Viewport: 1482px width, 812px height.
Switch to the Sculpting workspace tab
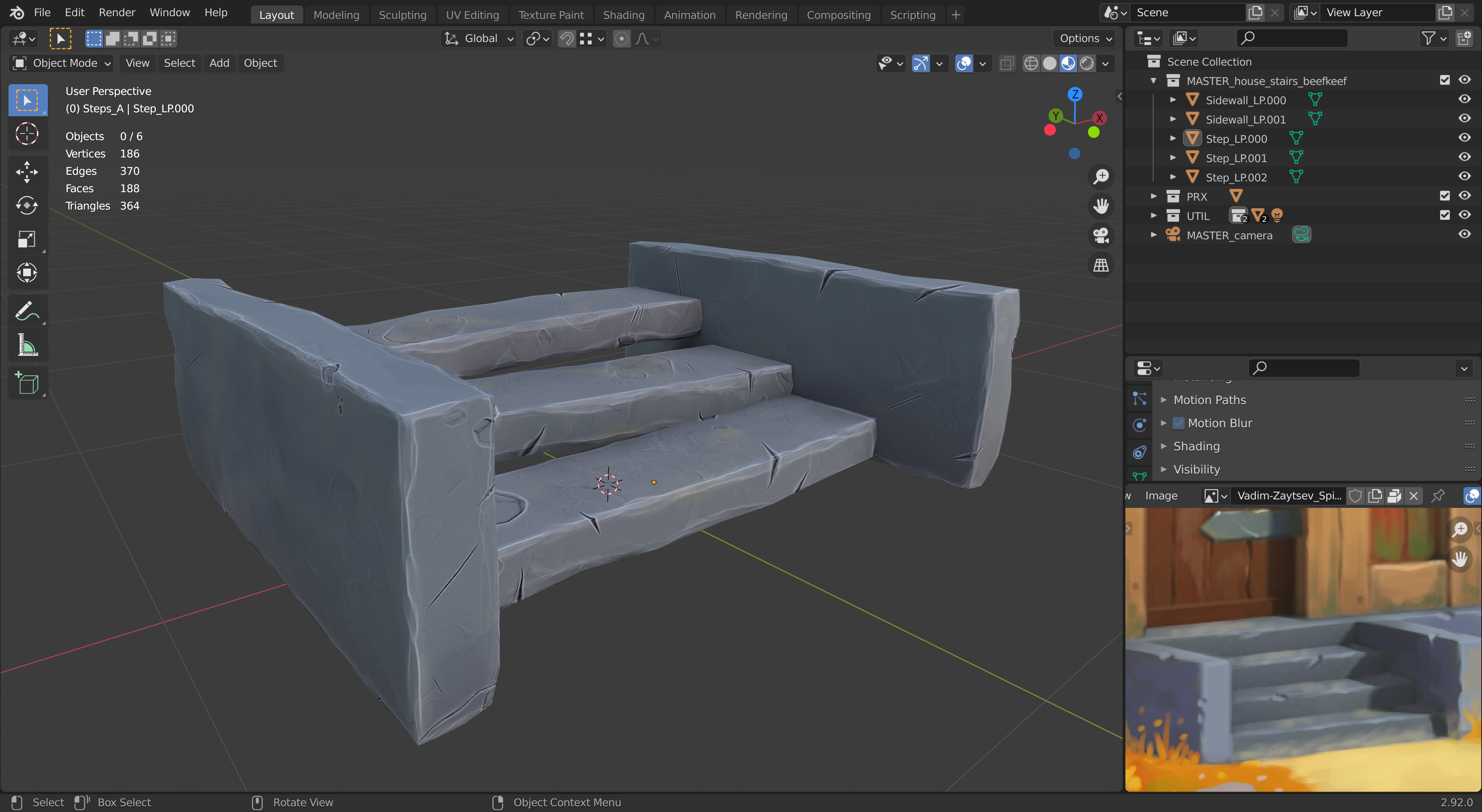402,15
